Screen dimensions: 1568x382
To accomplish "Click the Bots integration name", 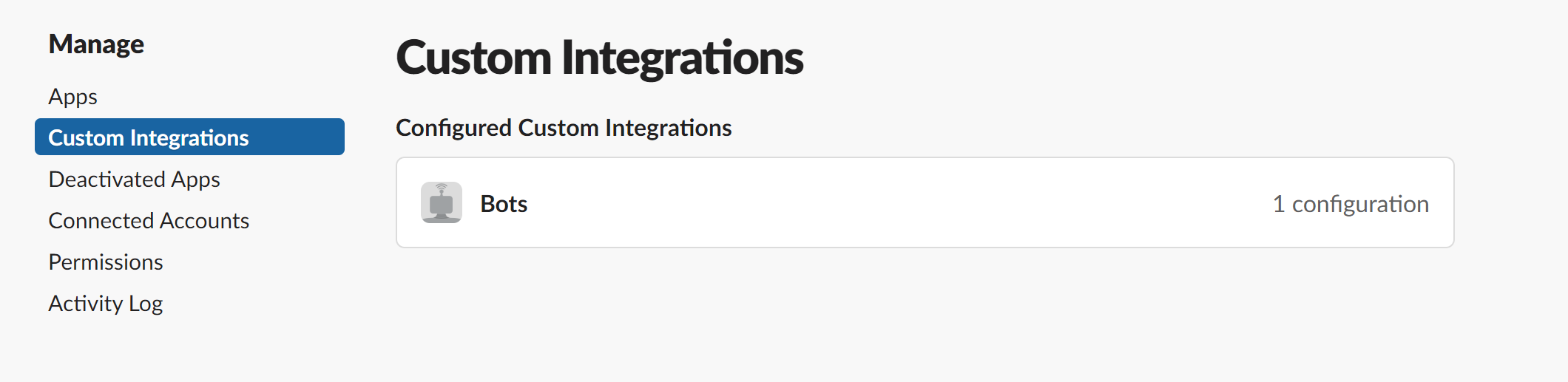I will pos(504,204).
